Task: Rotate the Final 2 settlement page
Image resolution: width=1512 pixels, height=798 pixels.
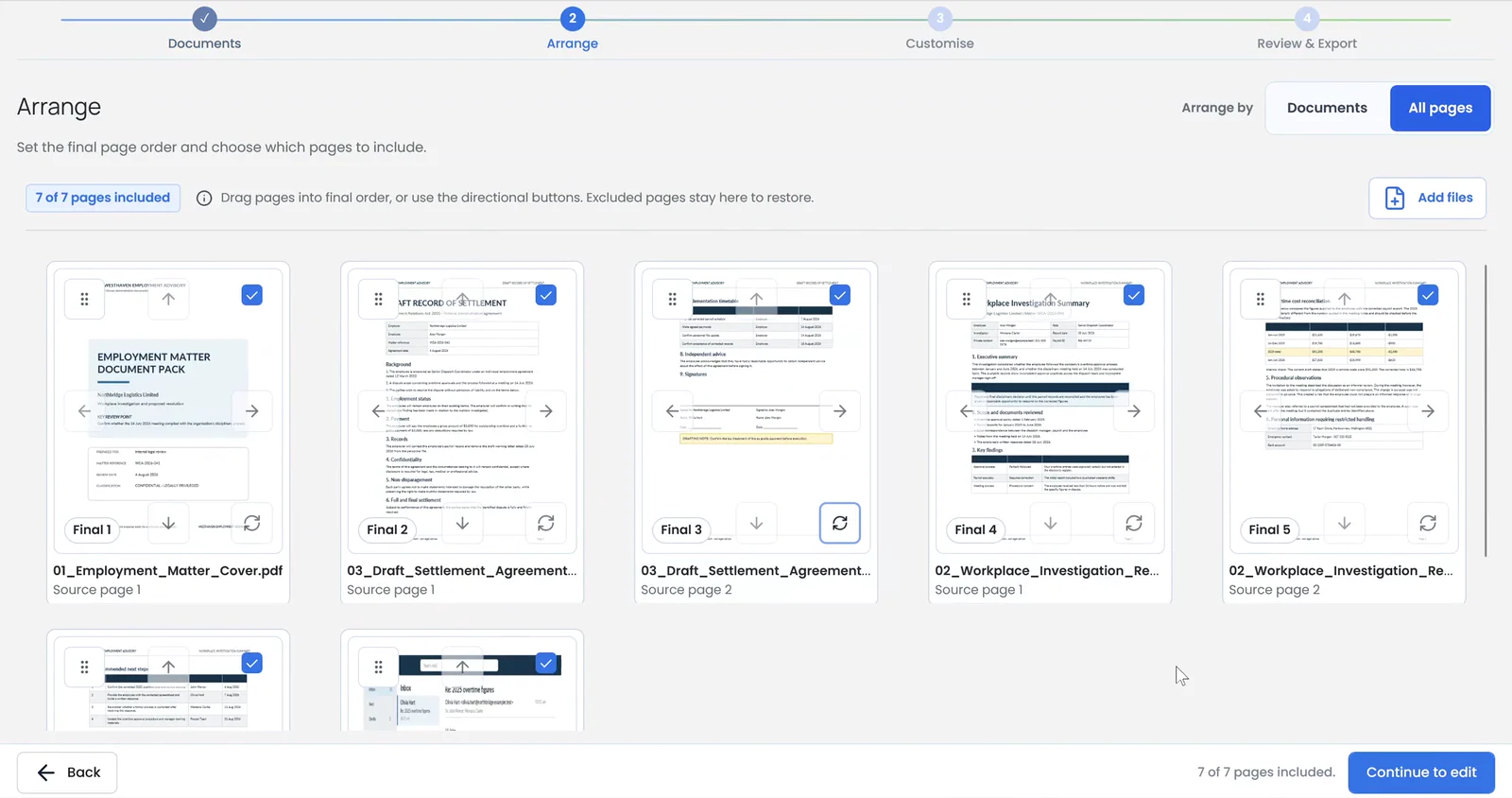Action: (x=546, y=523)
